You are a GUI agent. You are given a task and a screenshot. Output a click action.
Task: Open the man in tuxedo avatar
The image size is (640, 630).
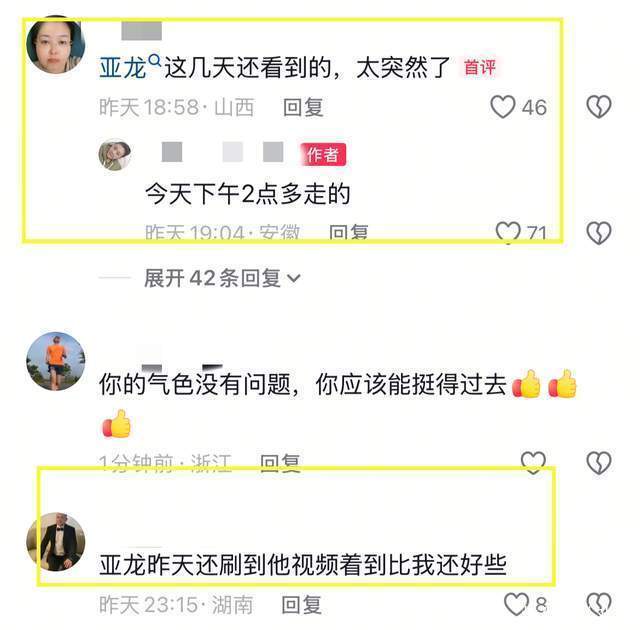click(x=56, y=541)
